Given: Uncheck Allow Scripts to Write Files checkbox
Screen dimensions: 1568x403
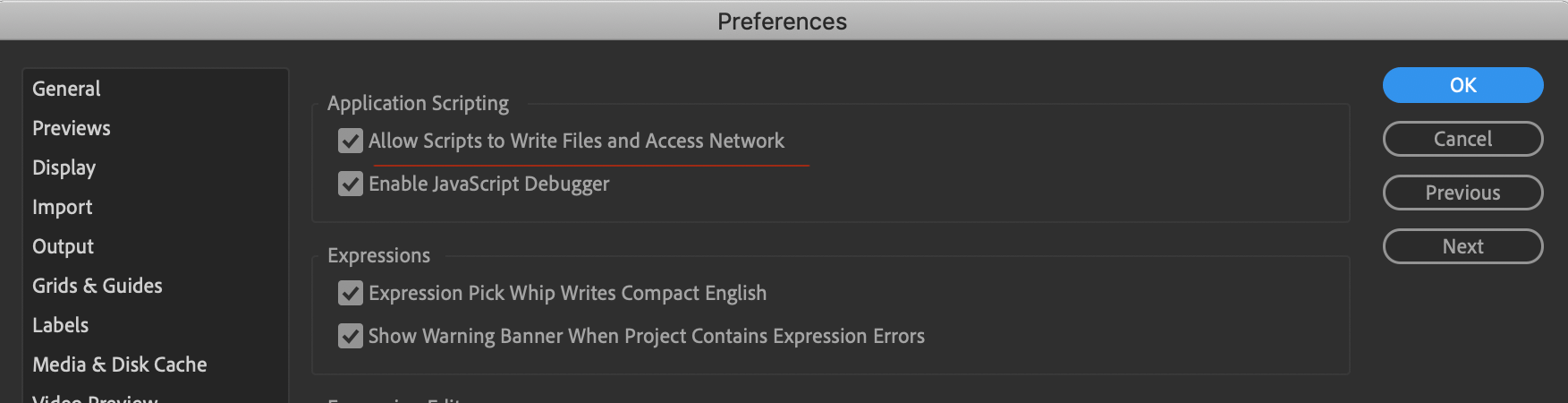Looking at the screenshot, I should [351, 141].
